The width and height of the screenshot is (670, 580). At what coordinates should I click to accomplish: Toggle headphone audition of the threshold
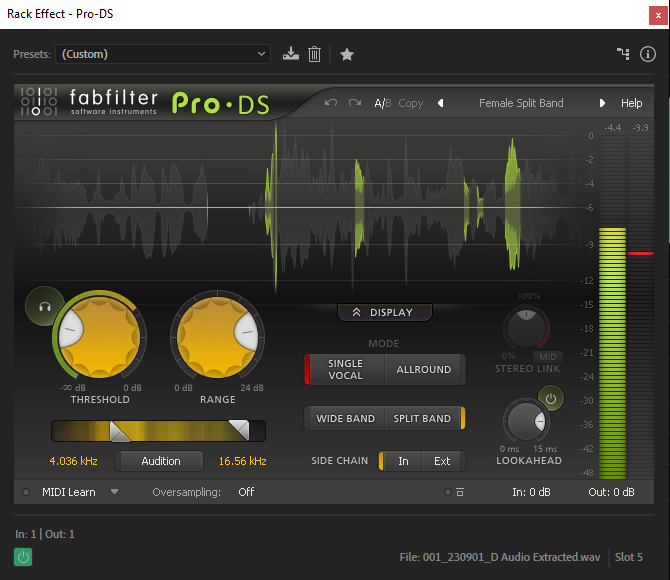tap(45, 306)
